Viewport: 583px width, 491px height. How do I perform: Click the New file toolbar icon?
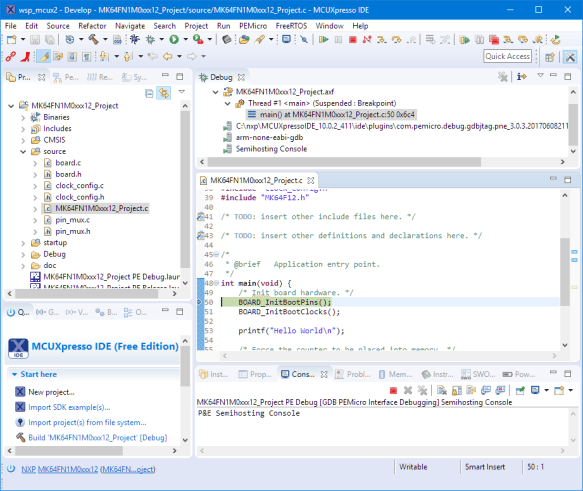point(12,39)
